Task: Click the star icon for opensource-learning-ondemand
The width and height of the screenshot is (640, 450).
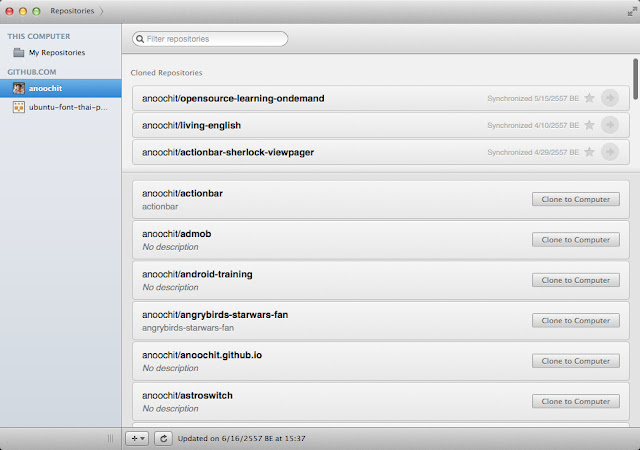Action: (x=589, y=98)
